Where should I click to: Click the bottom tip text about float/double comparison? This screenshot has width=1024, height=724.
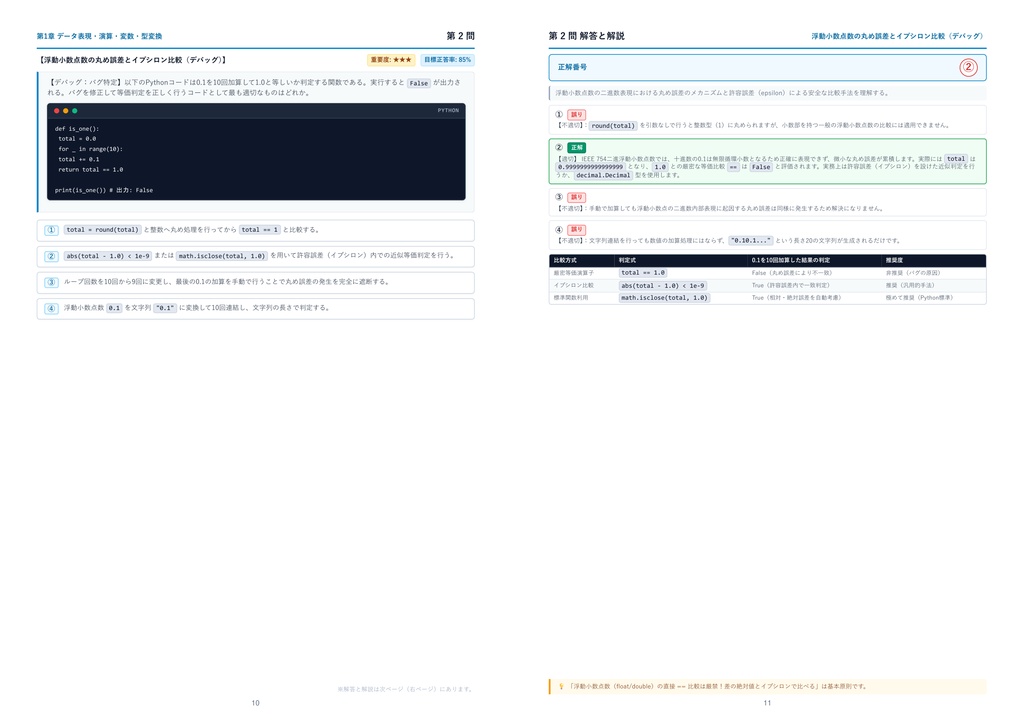pos(718,686)
